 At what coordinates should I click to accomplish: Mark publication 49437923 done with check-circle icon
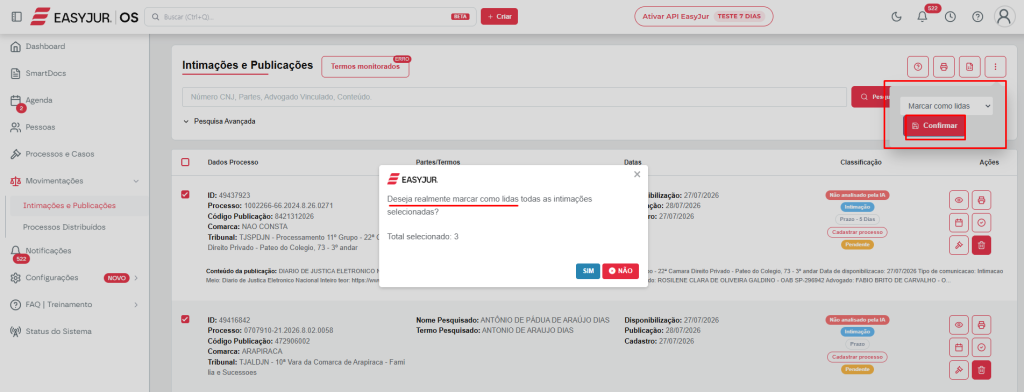pos(982,223)
